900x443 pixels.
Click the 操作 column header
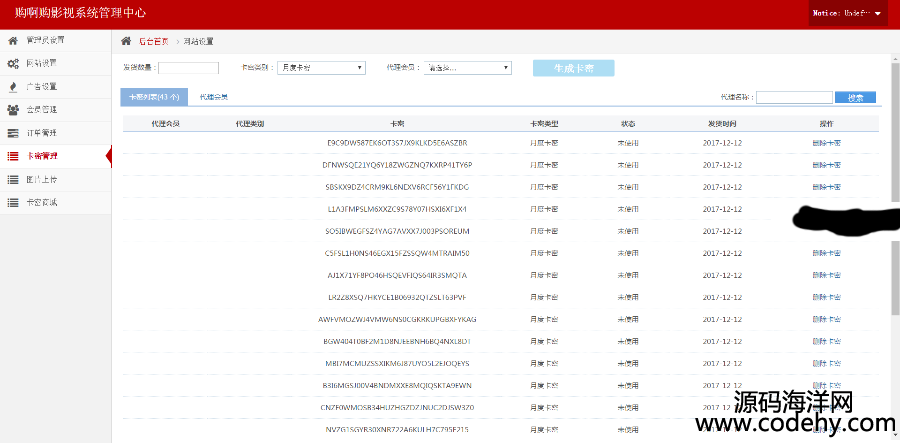827,124
